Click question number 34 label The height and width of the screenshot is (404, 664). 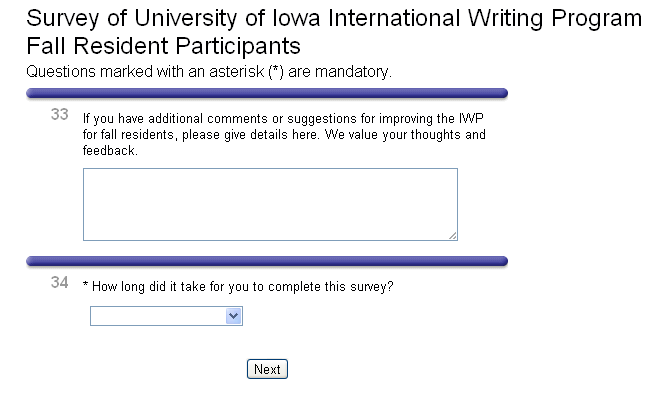point(59,283)
